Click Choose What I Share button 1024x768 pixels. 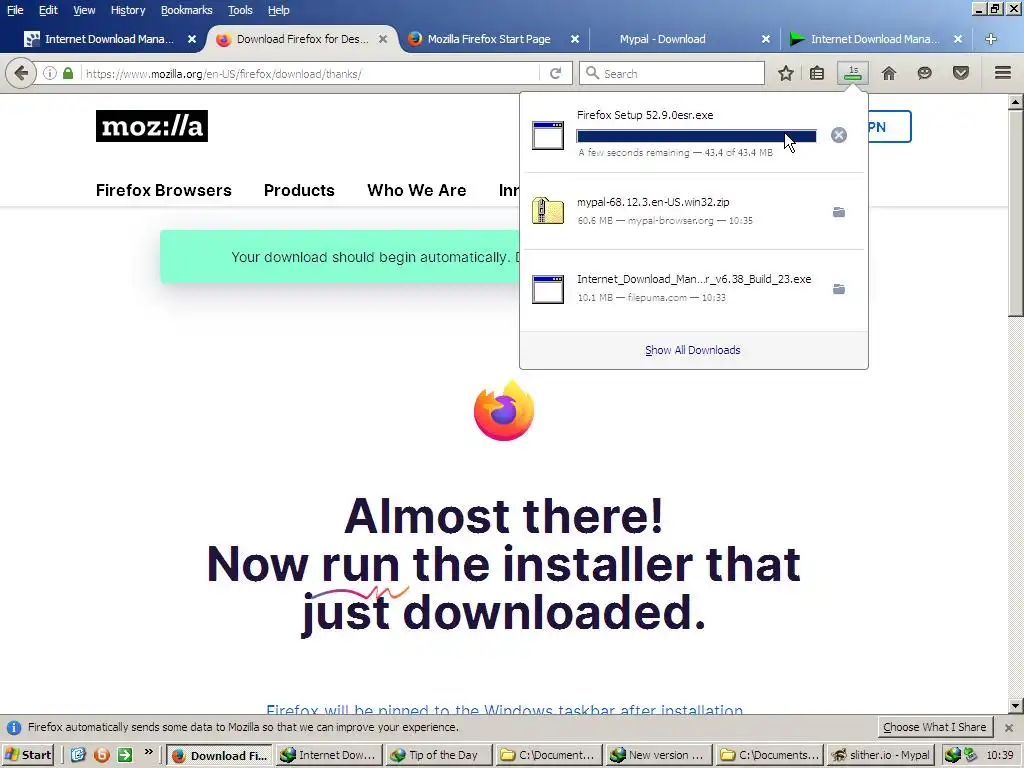pyautogui.click(x=935, y=727)
